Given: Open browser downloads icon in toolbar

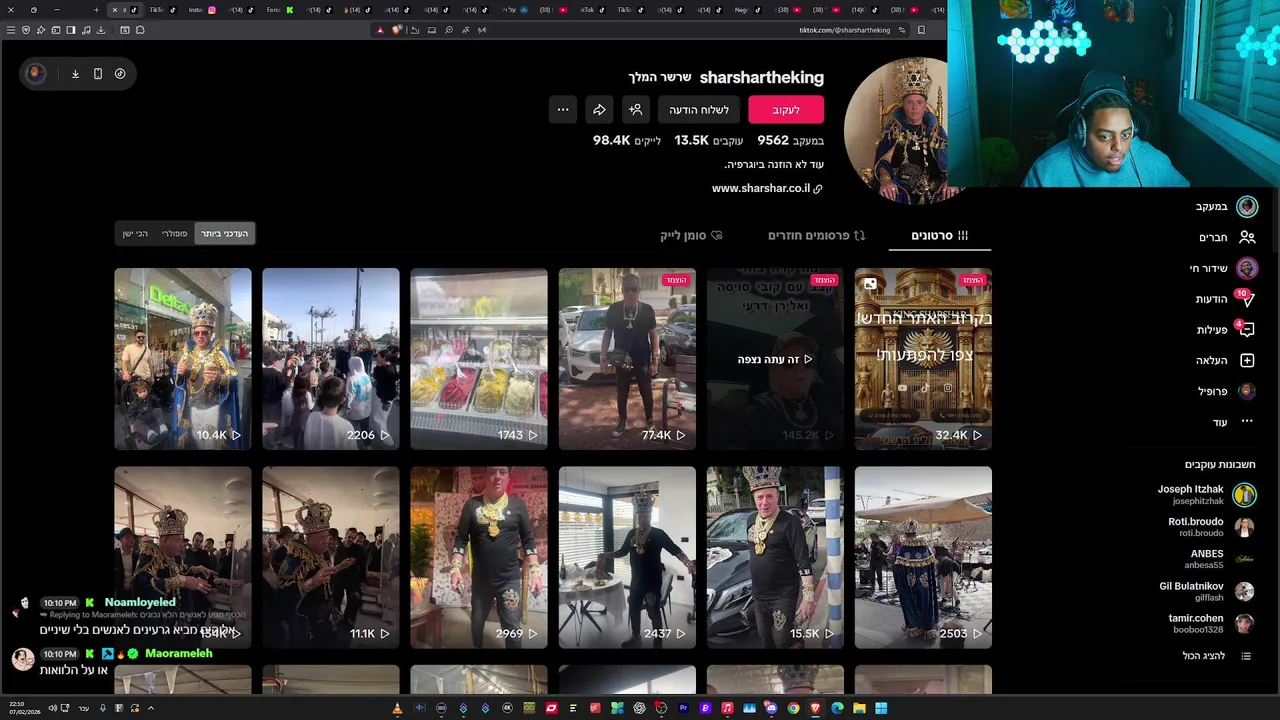Looking at the screenshot, I should point(101,30).
